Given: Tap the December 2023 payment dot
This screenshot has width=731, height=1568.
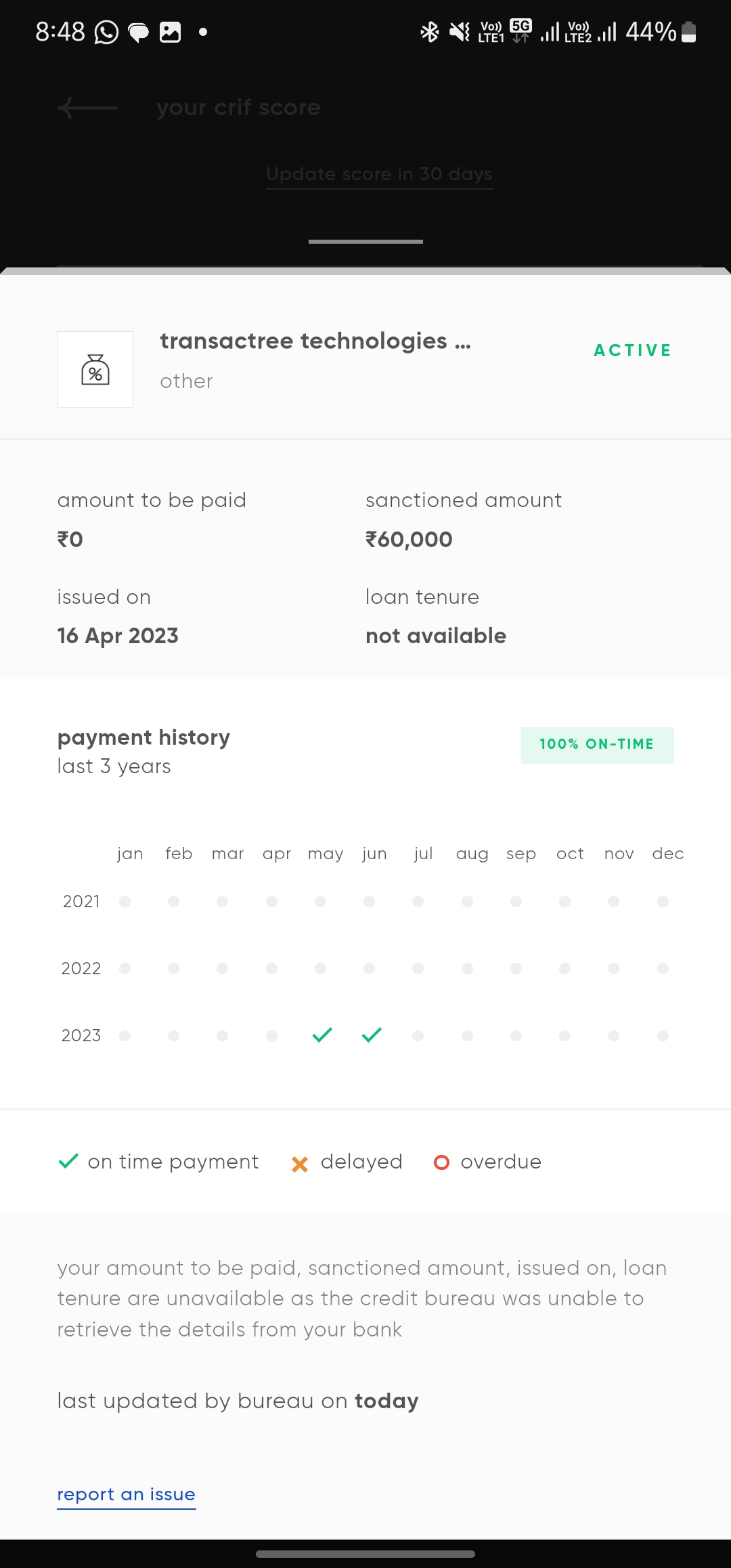Looking at the screenshot, I should coord(663,1036).
